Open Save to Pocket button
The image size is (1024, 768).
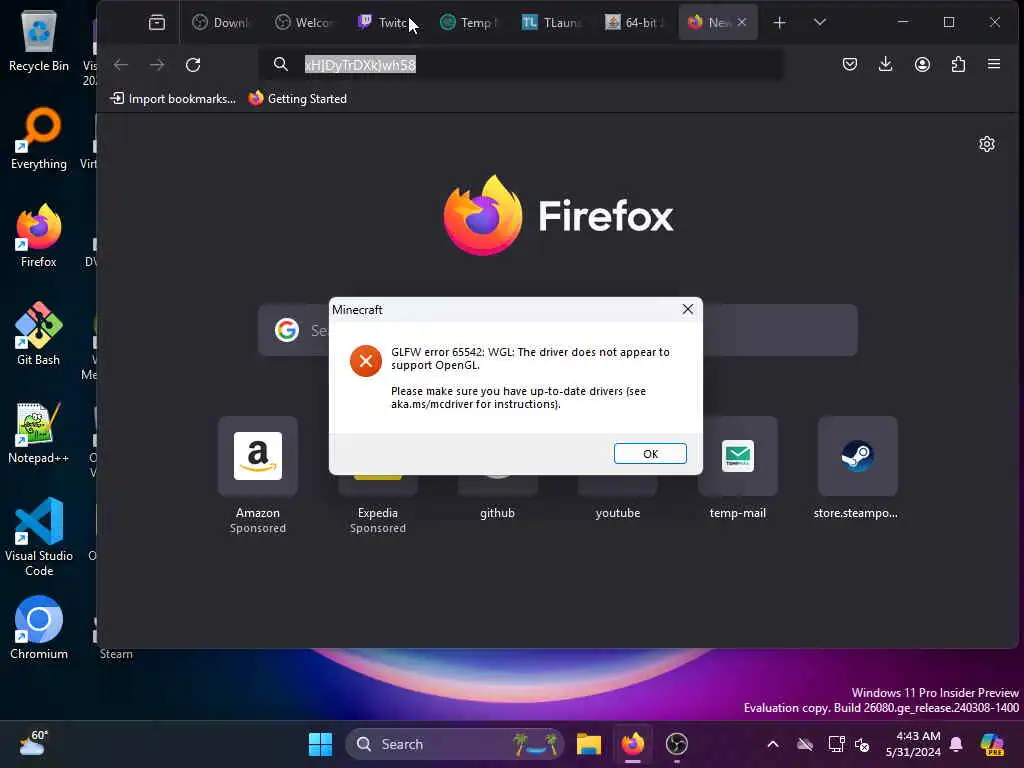point(850,64)
